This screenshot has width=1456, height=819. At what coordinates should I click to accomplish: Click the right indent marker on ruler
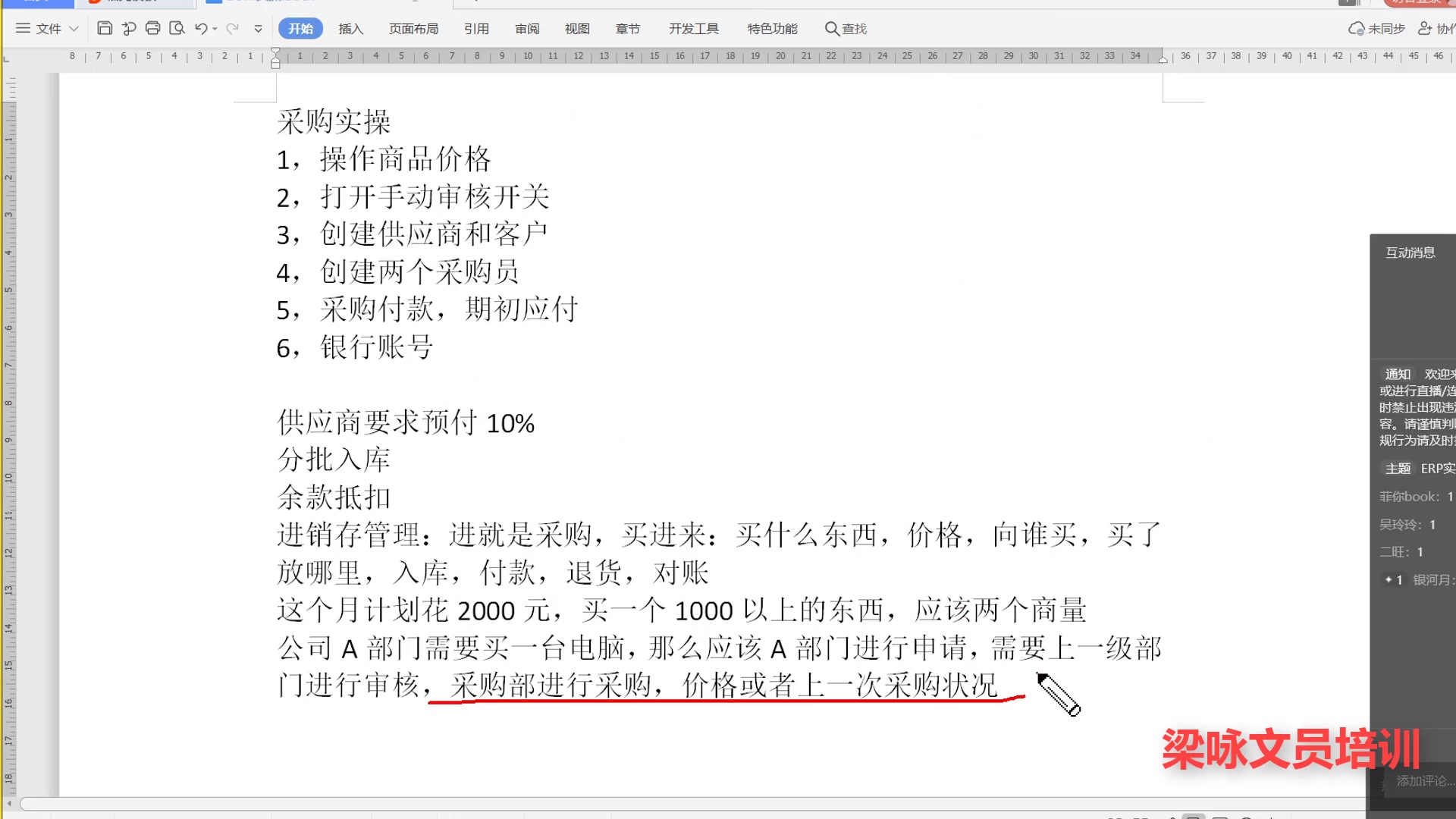pos(1163,59)
